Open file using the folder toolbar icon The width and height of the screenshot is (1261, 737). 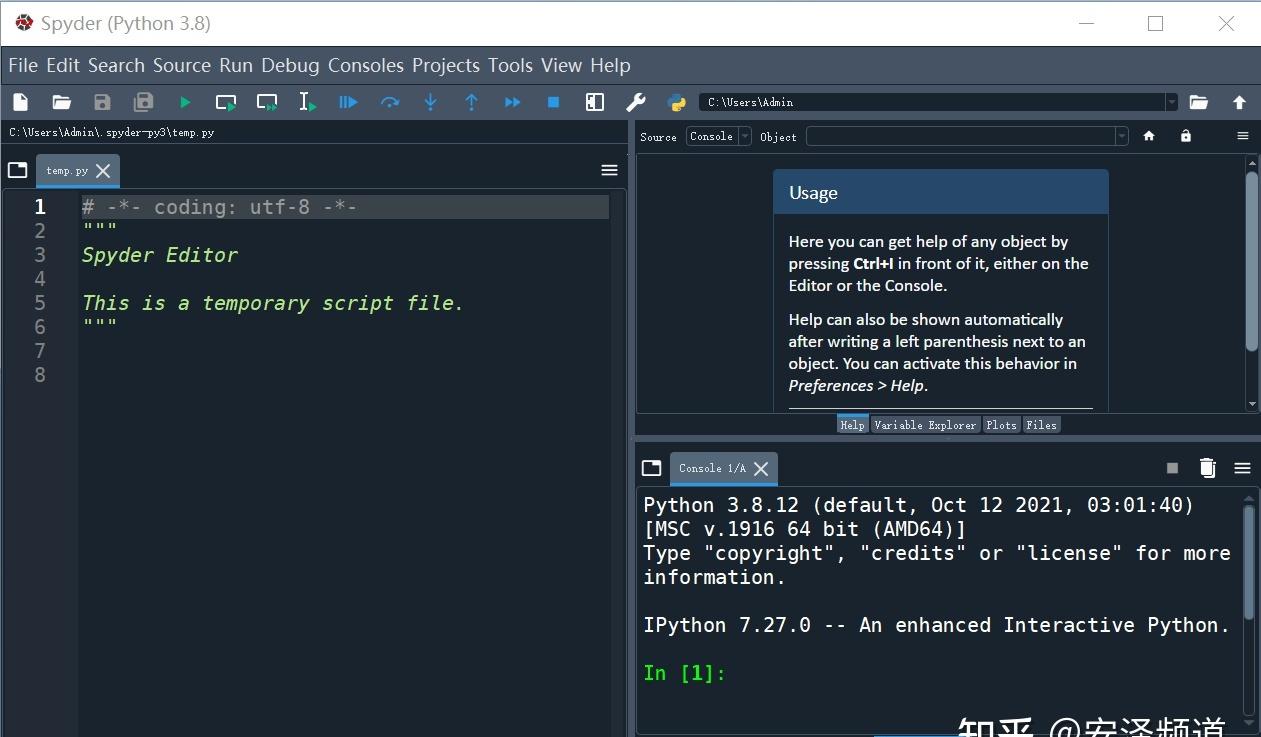tap(62, 102)
